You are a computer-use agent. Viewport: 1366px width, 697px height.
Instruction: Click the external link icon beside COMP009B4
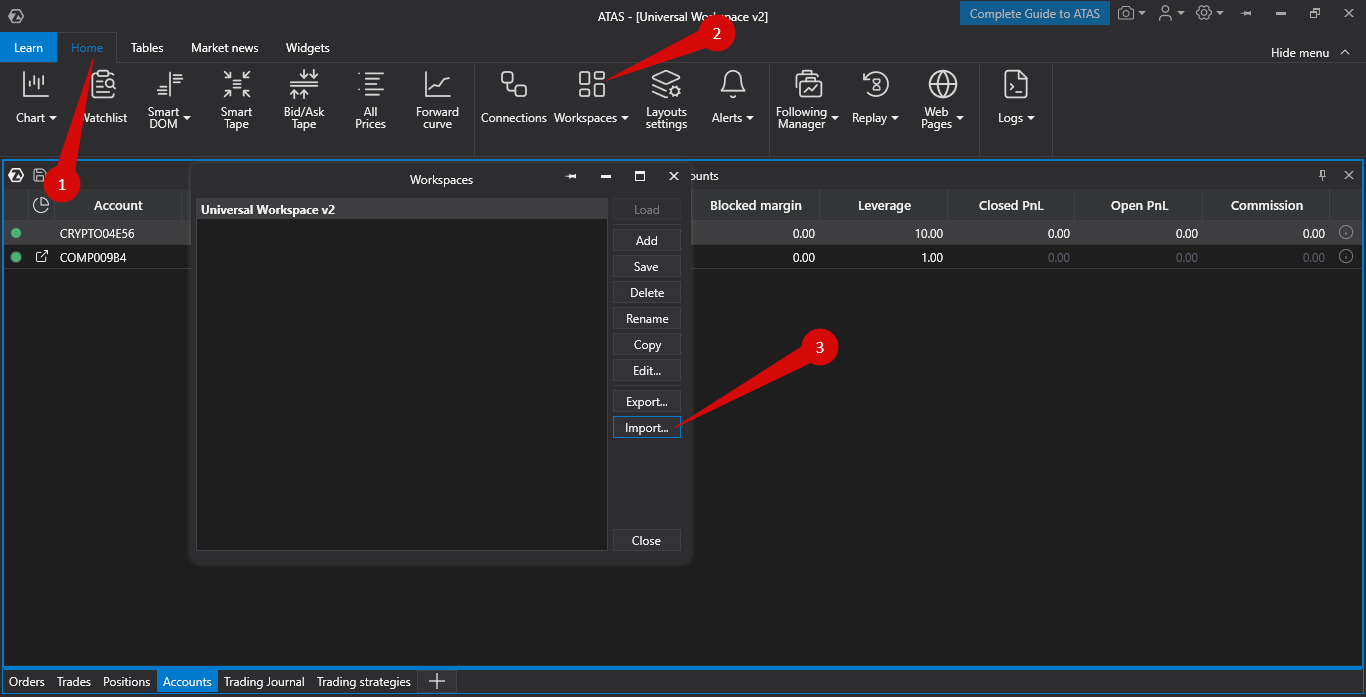[42, 257]
